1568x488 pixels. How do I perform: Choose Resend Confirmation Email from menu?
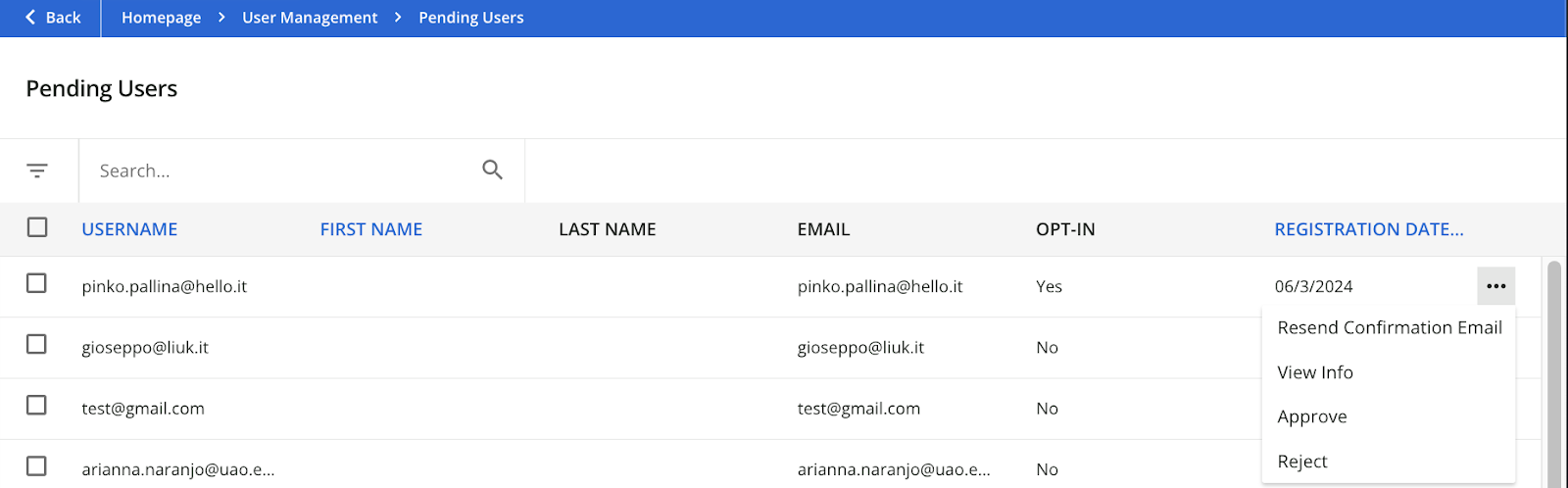(1389, 328)
